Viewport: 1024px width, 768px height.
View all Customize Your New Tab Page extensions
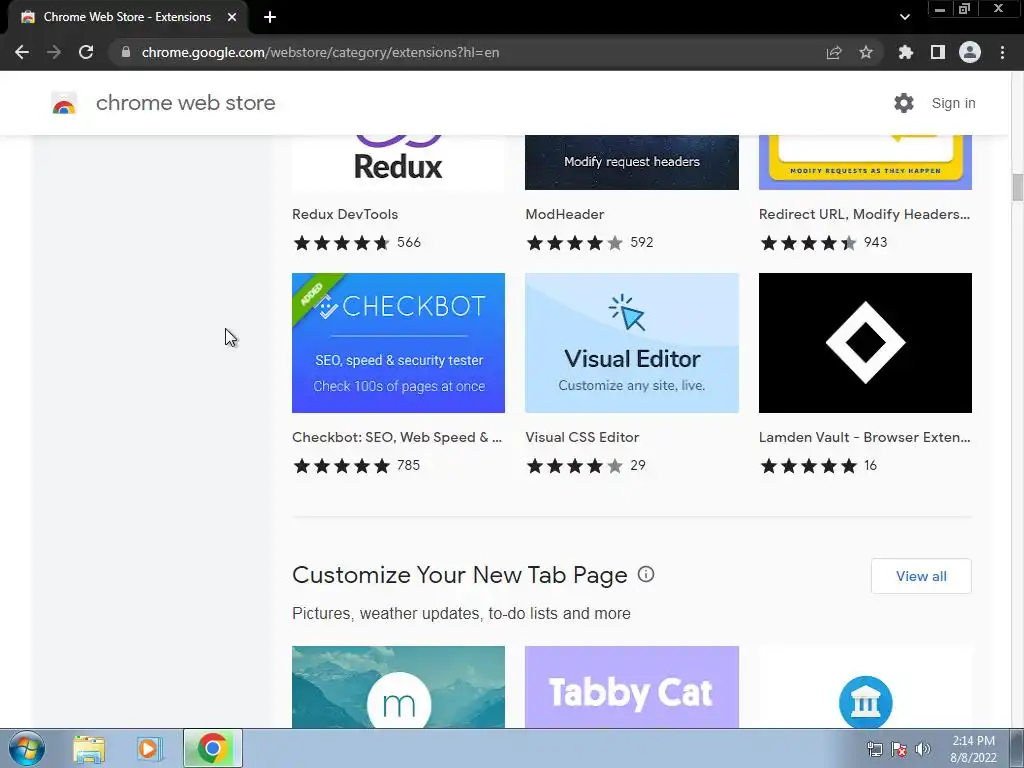tap(921, 576)
